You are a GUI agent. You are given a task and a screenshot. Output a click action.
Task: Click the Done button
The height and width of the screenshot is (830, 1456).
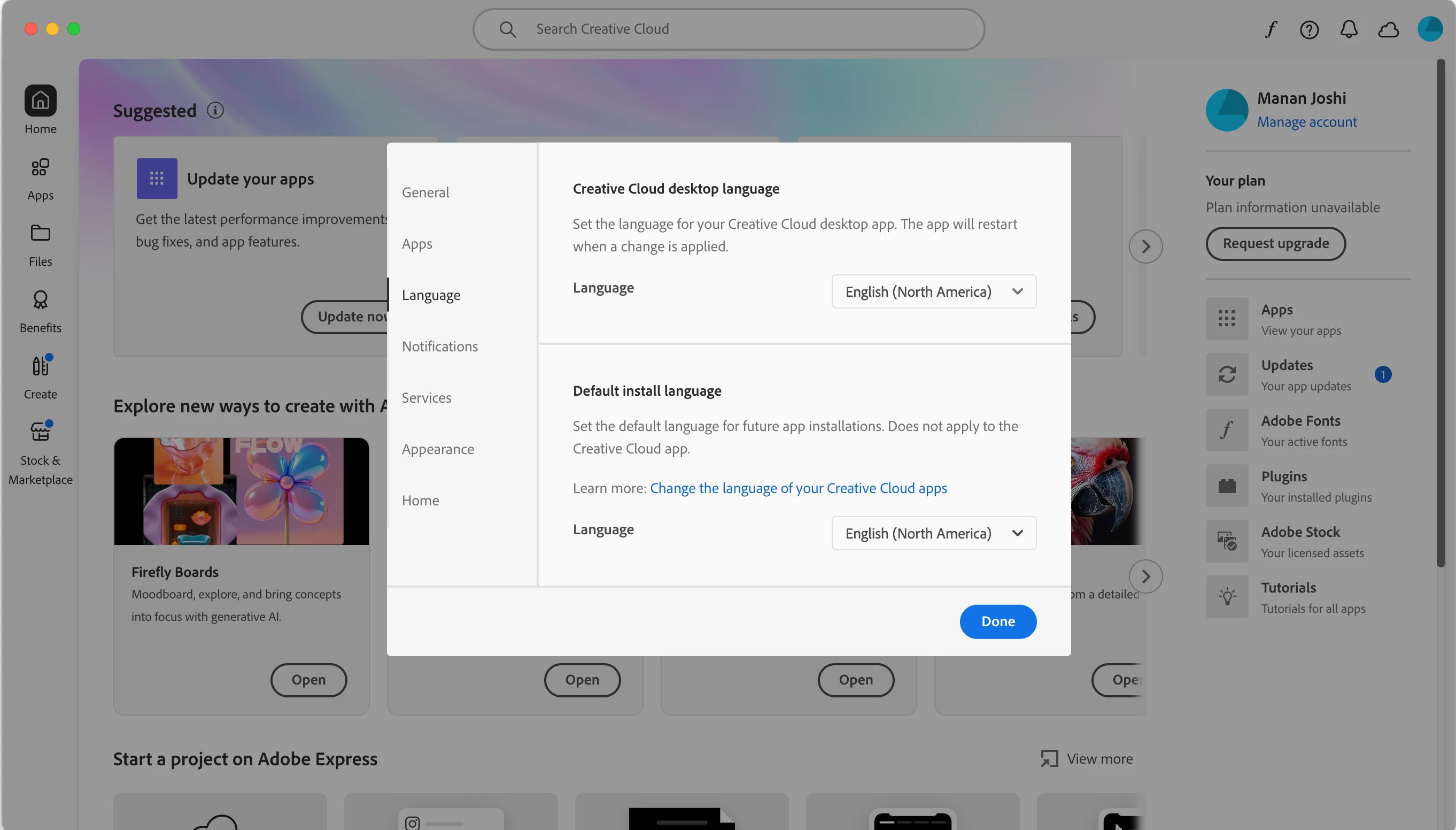[x=998, y=621]
